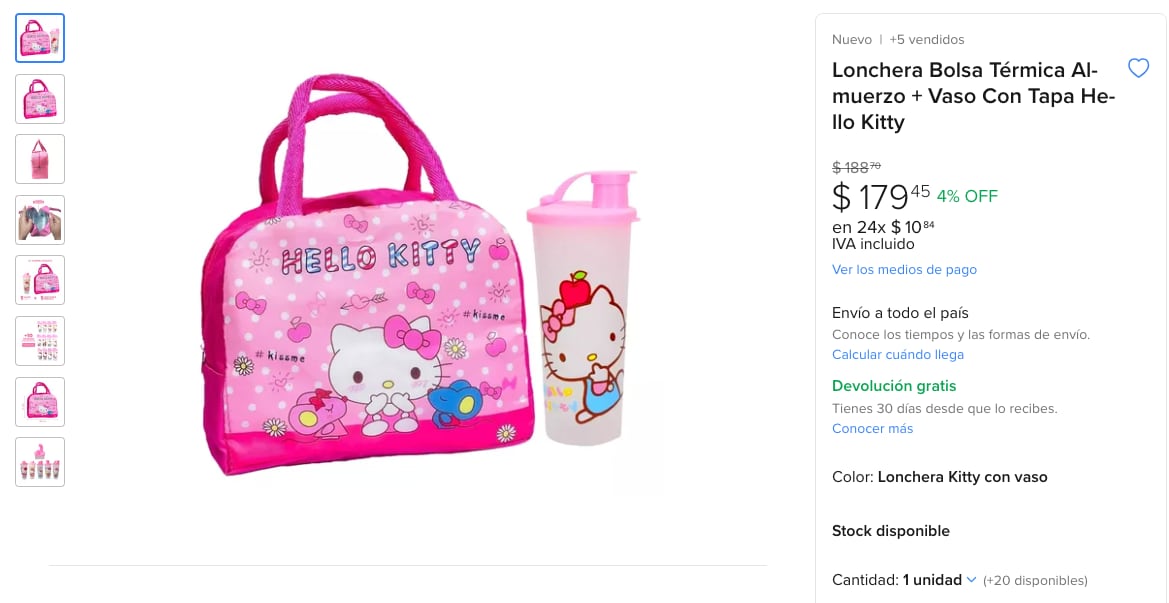Viewport: 1169px width, 603px height.
Task: Show second thumbnail of lunch bag alone
Action: 40,99
